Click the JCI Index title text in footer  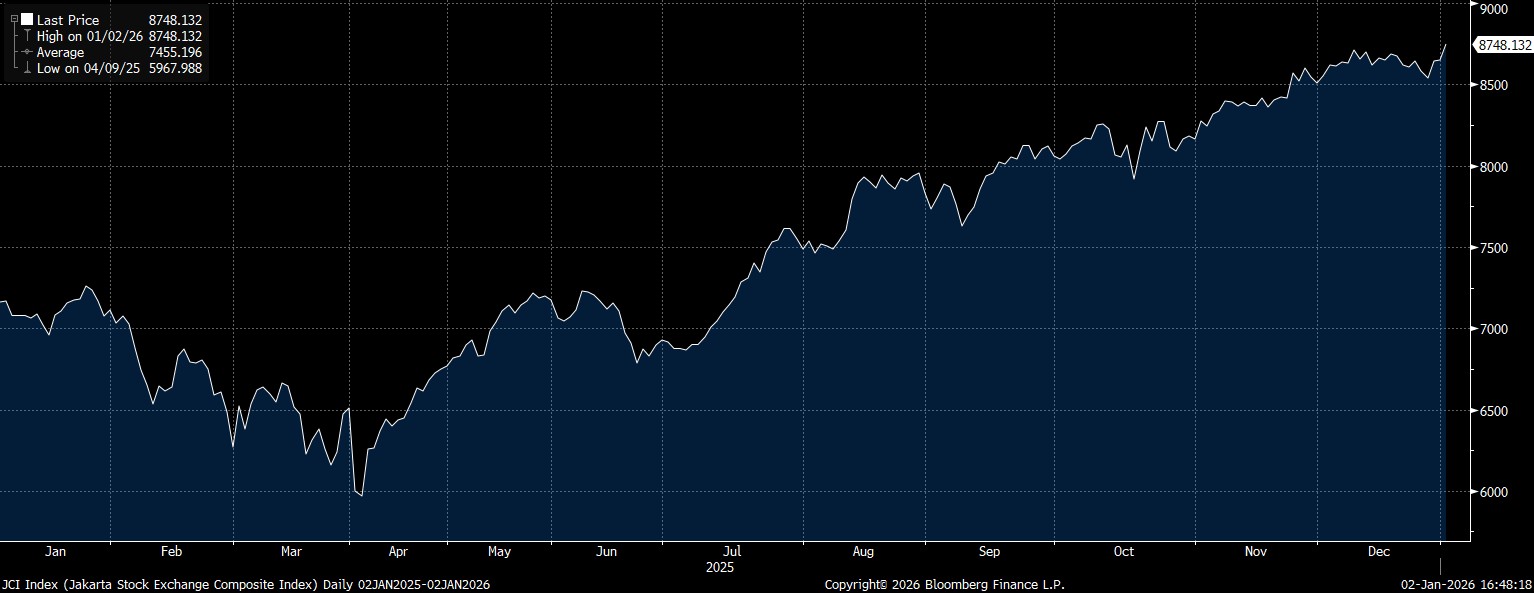tap(246, 584)
